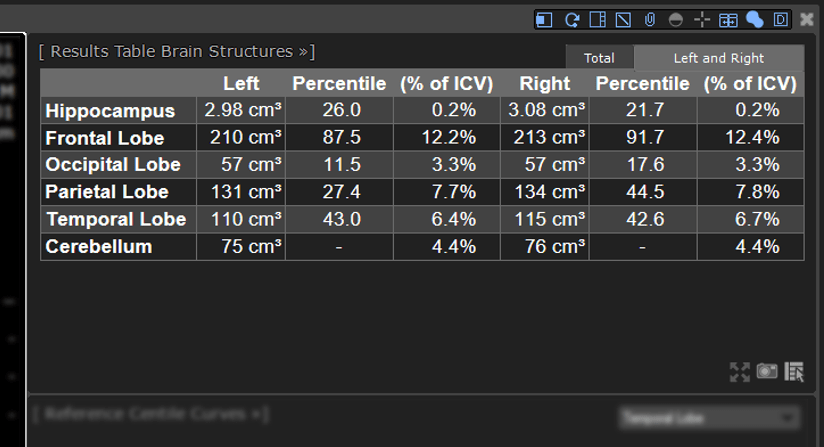The width and height of the screenshot is (824, 447).
Task: Toggle the half-filled circle contrast icon
Action: (676, 20)
